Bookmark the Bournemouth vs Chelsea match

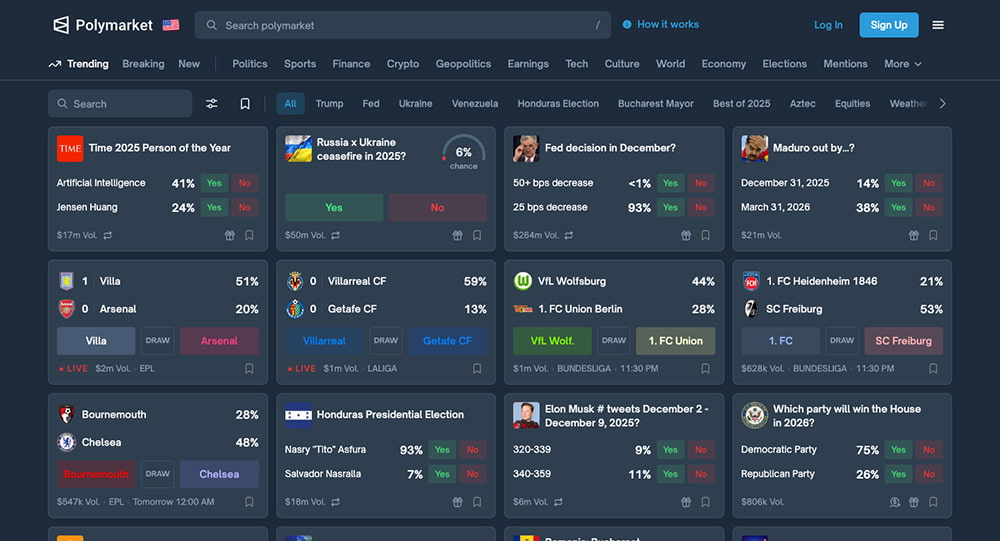(249, 501)
